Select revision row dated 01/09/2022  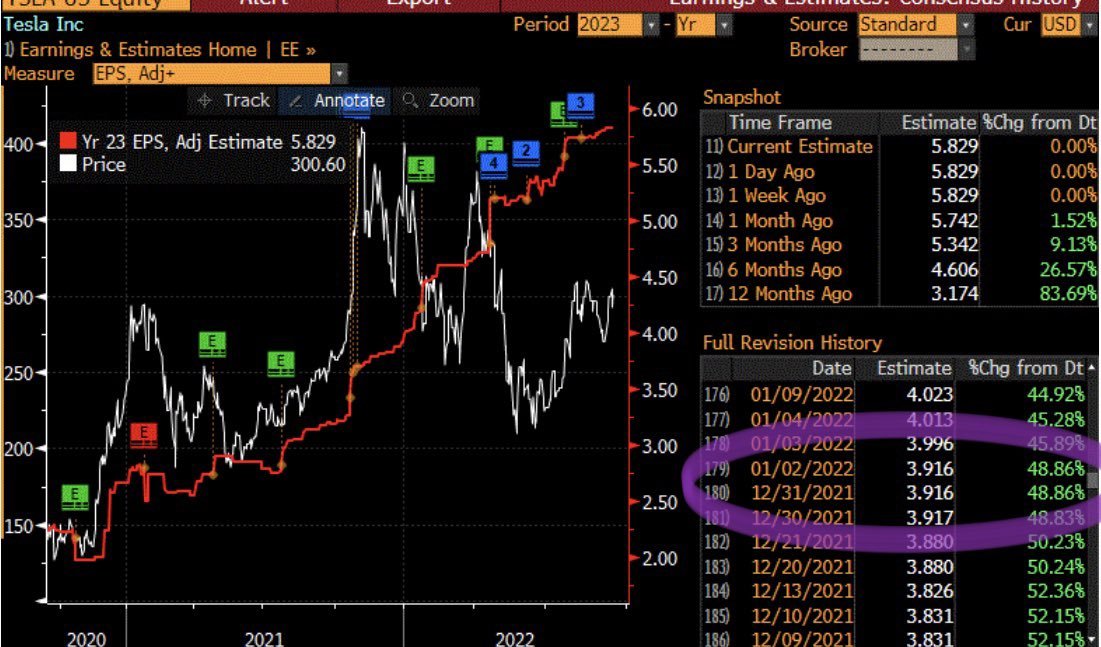tap(895, 395)
